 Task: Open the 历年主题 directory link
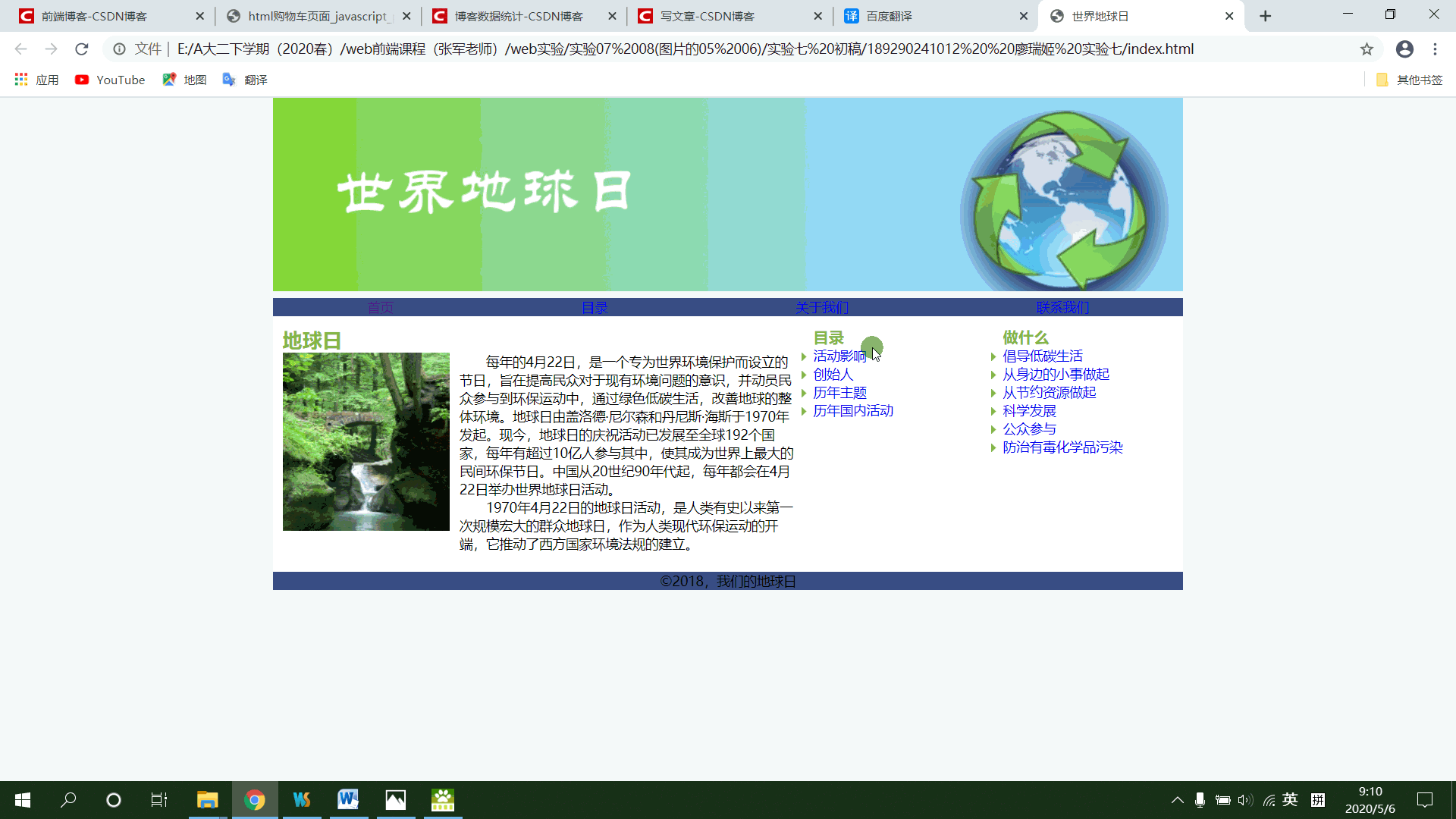pos(839,392)
